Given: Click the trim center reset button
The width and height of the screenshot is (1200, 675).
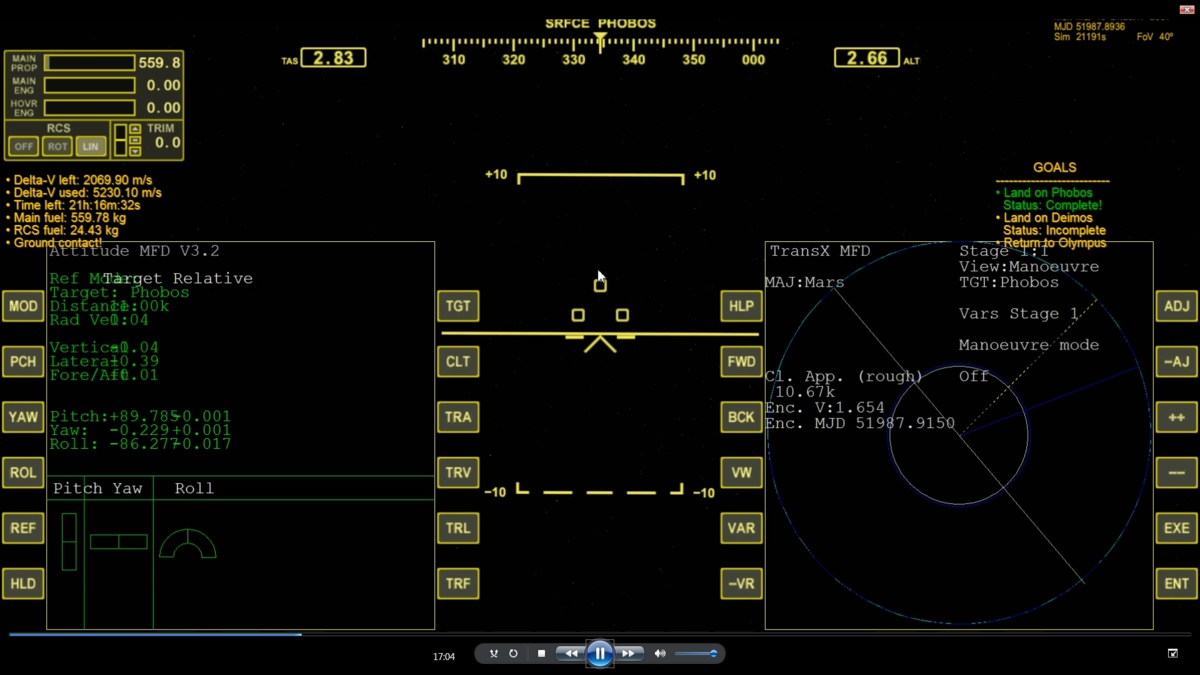Looking at the screenshot, I should pyautogui.click(x=135, y=141).
